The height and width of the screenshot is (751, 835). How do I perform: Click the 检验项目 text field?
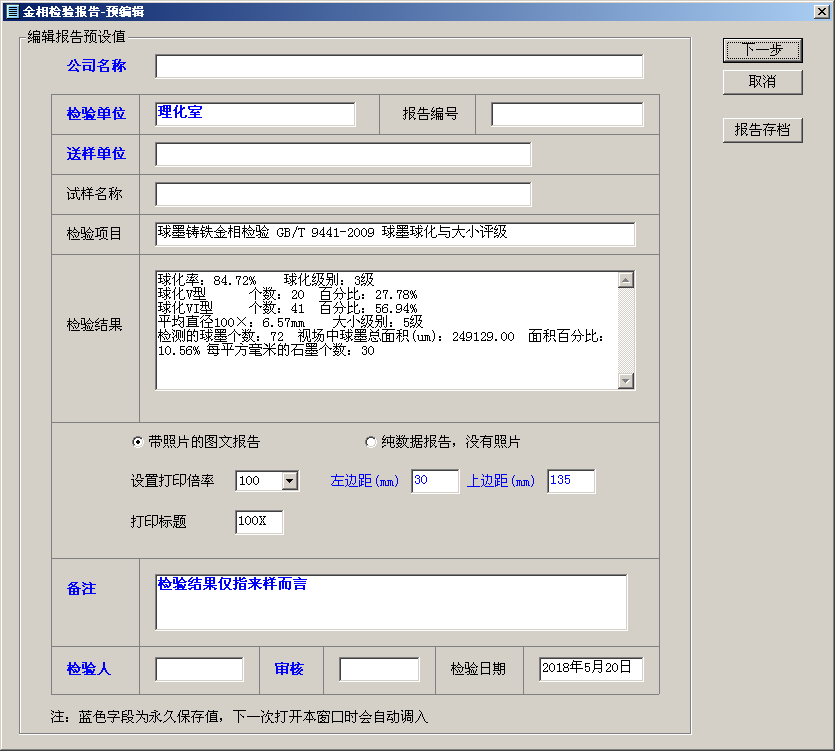395,234
